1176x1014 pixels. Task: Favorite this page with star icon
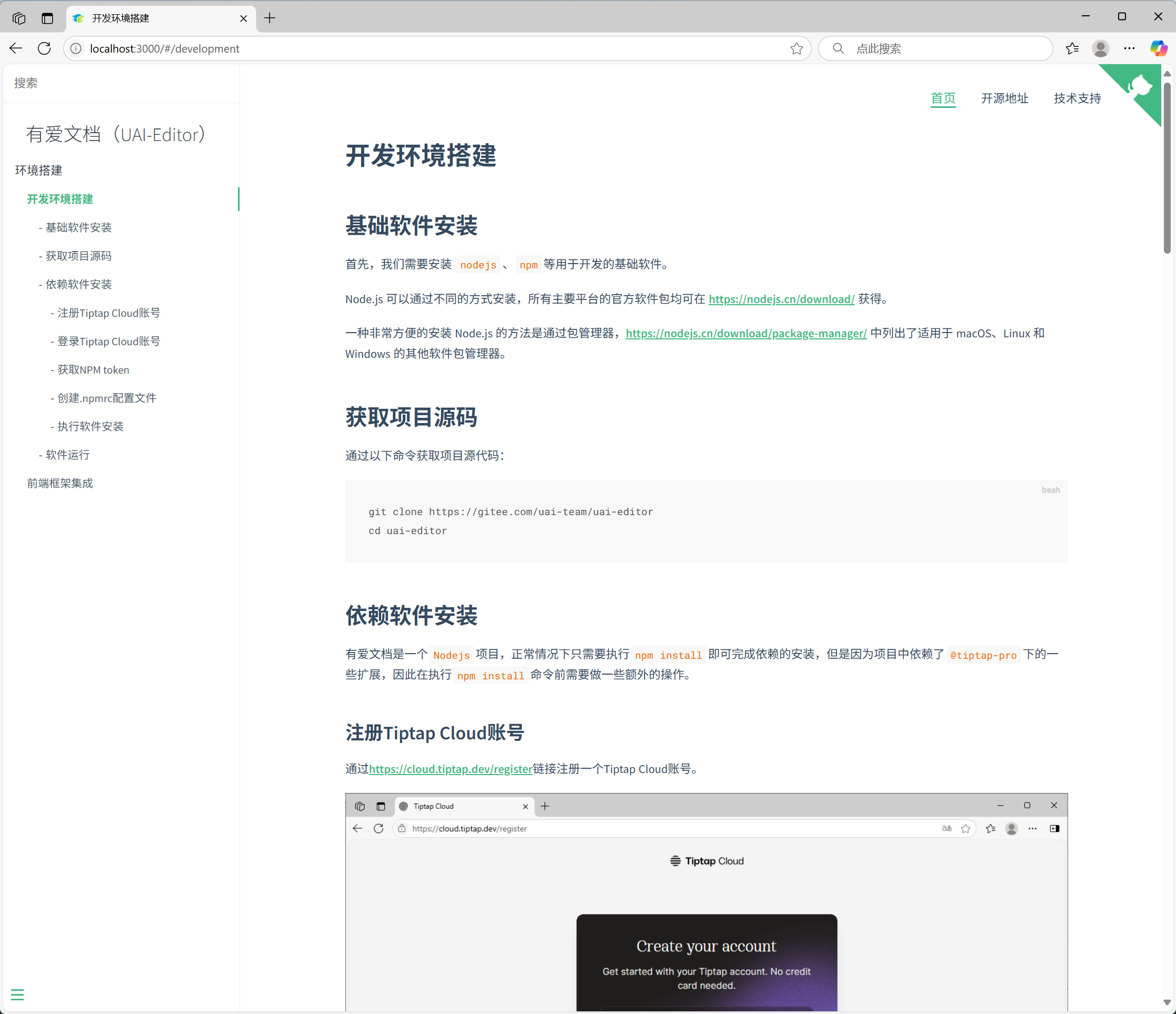tap(796, 49)
